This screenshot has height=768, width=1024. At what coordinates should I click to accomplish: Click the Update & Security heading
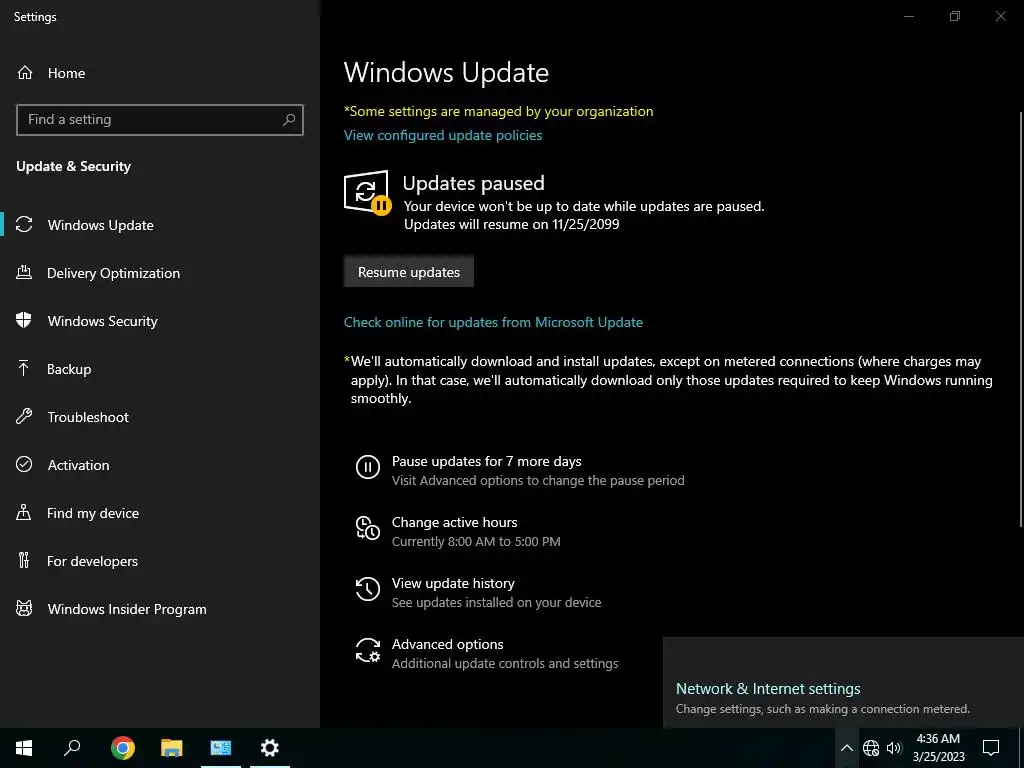click(x=73, y=166)
